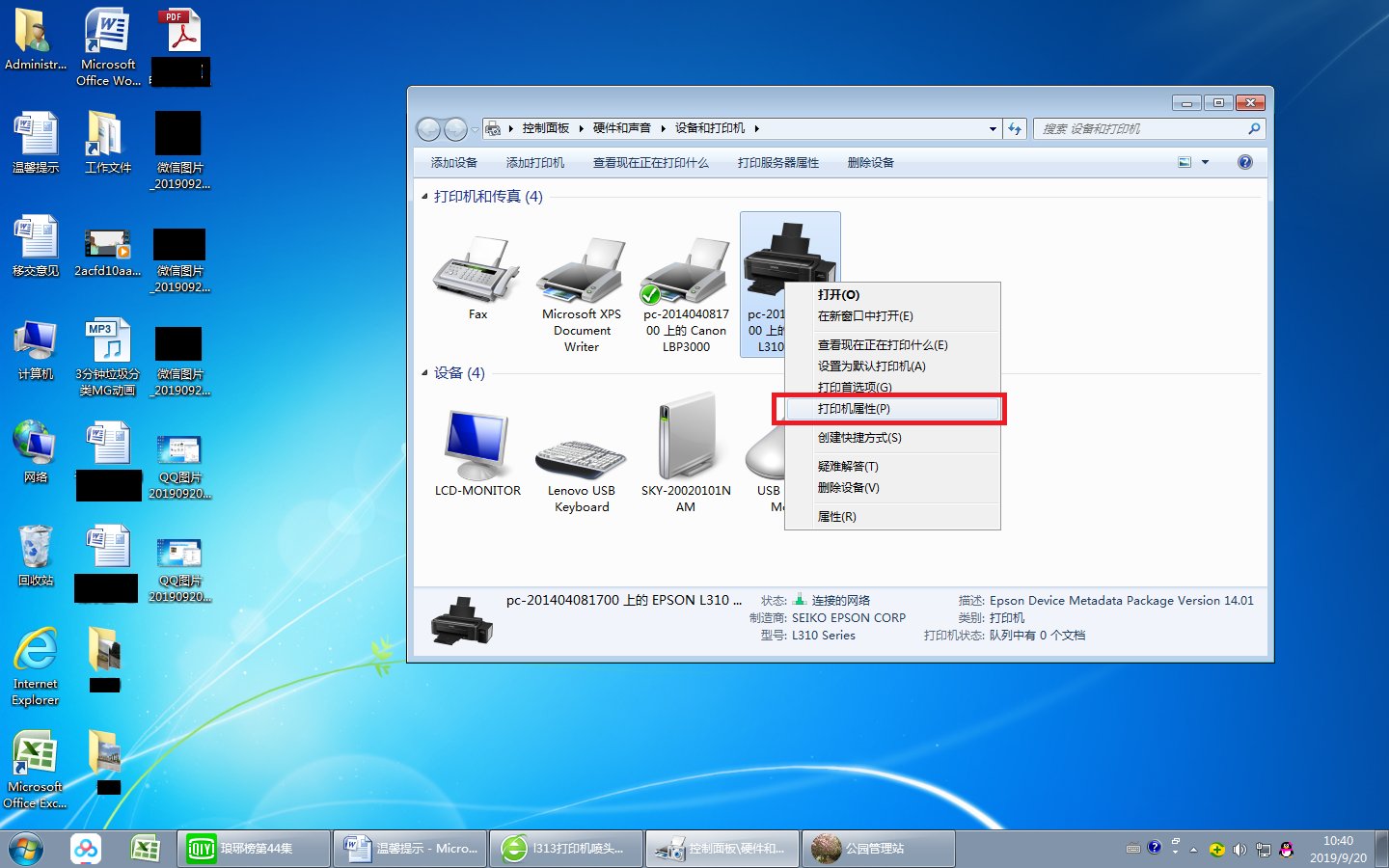Click 打印服务器属性 toolbar button
Screen dimensions: 1389x868
click(777, 163)
